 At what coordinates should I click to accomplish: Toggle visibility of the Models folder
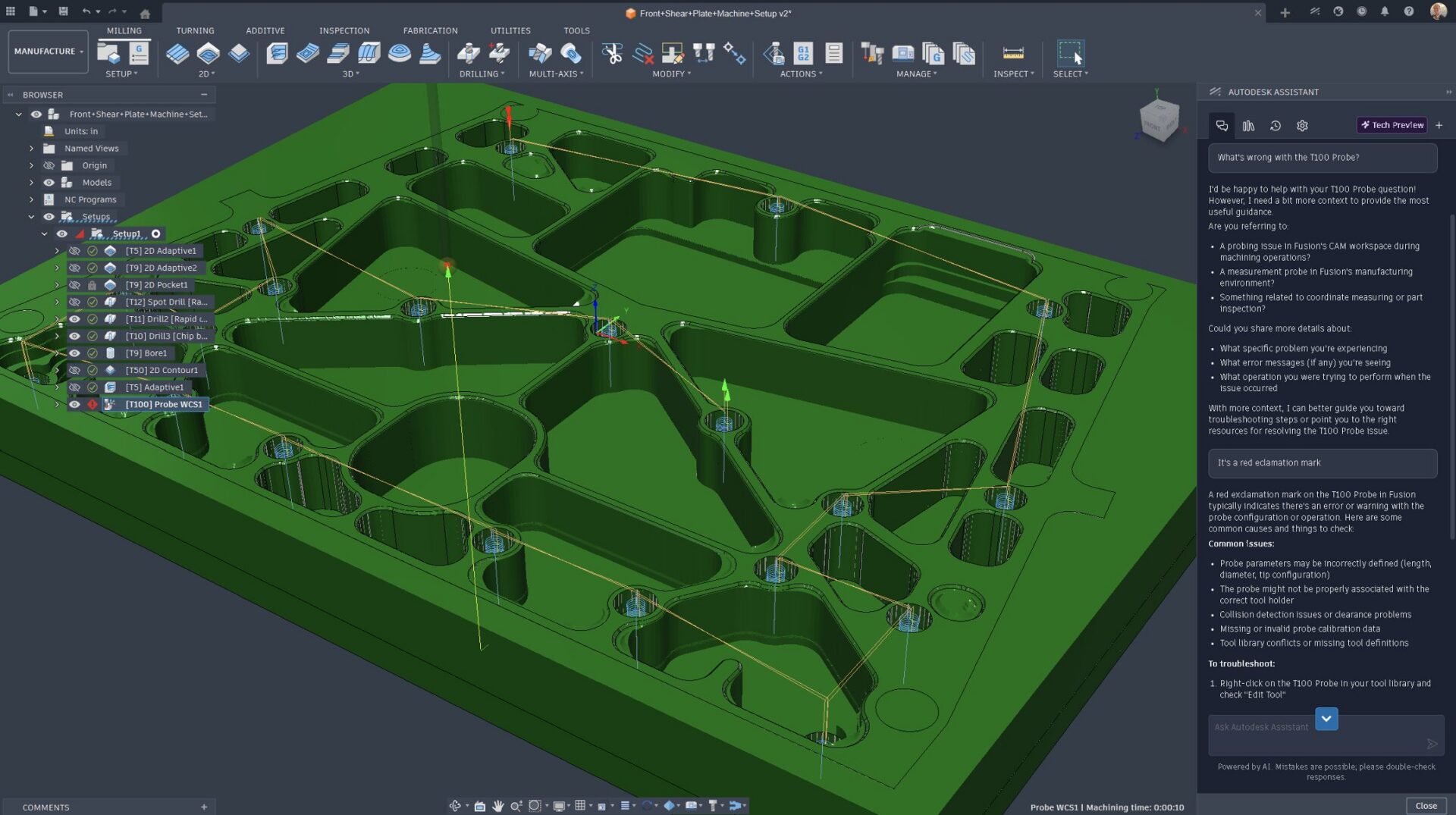pyautogui.click(x=49, y=183)
